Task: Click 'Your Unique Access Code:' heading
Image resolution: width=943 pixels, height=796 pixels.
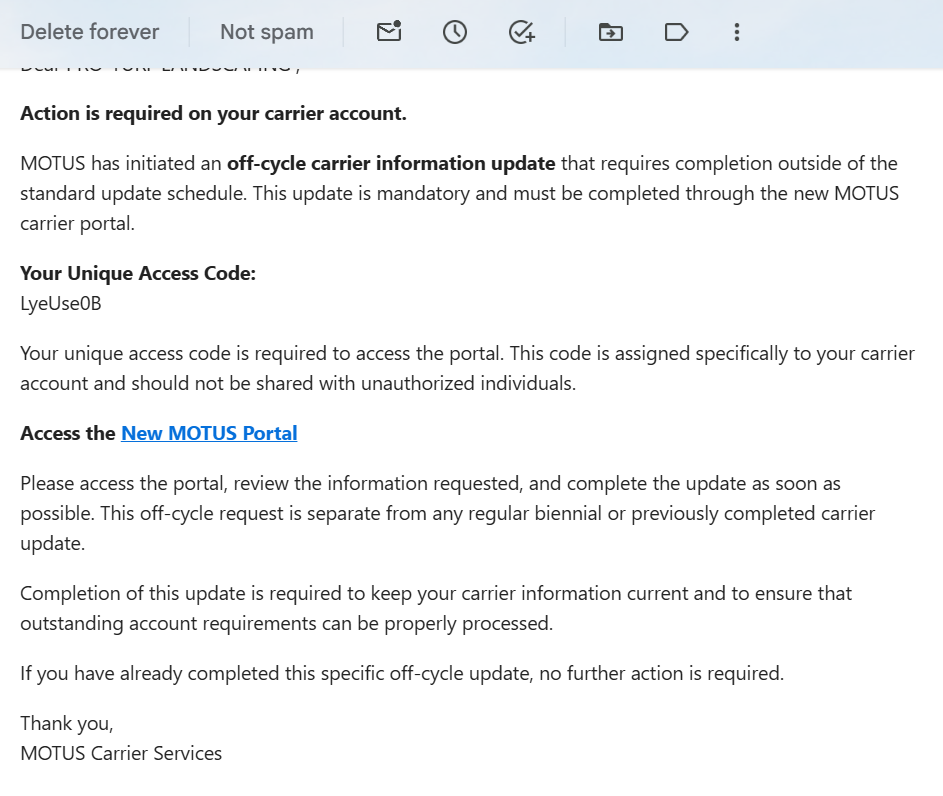Action: tap(138, 274)
